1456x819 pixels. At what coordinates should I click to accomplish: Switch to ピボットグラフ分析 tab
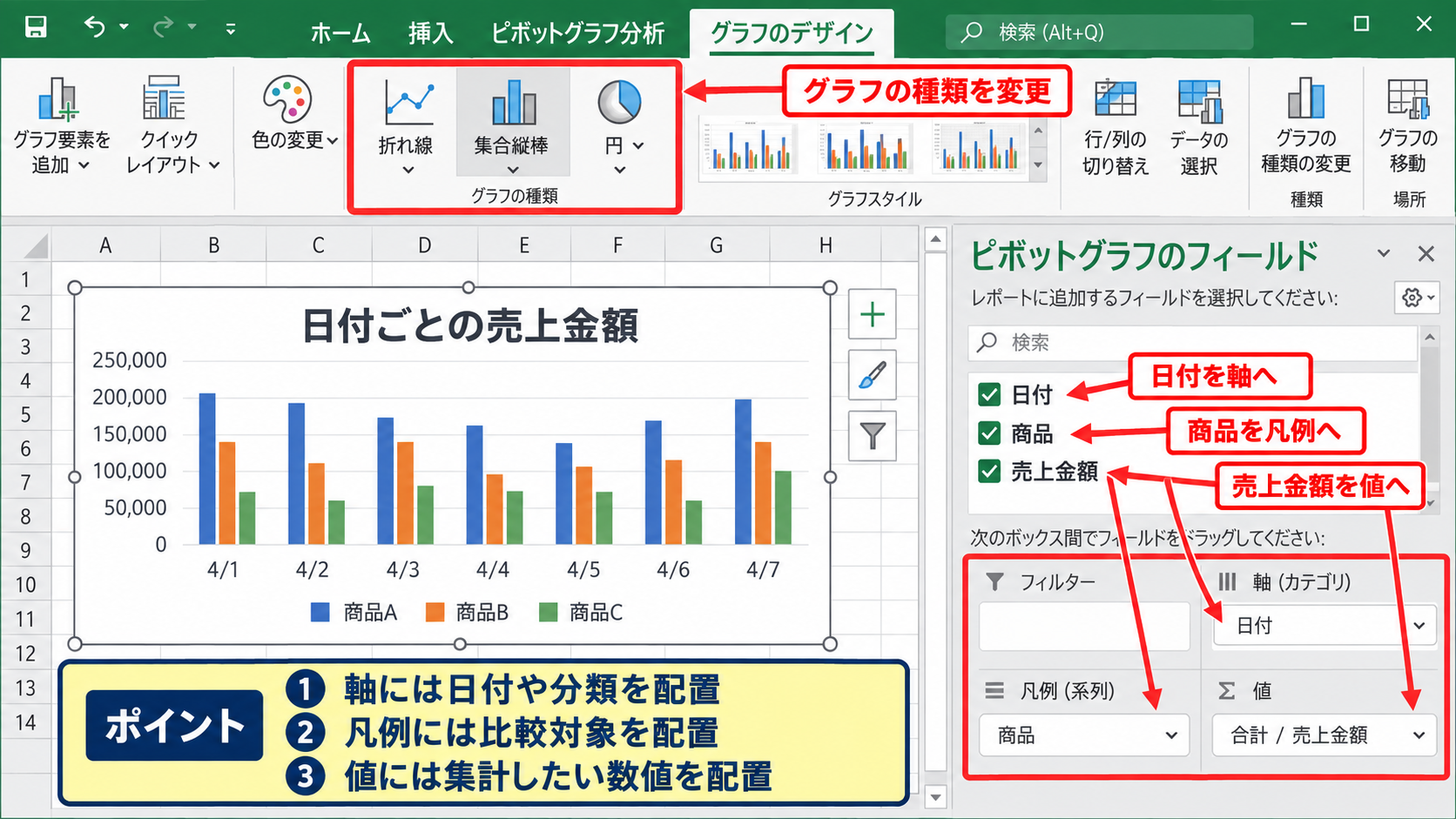(577, 34)
